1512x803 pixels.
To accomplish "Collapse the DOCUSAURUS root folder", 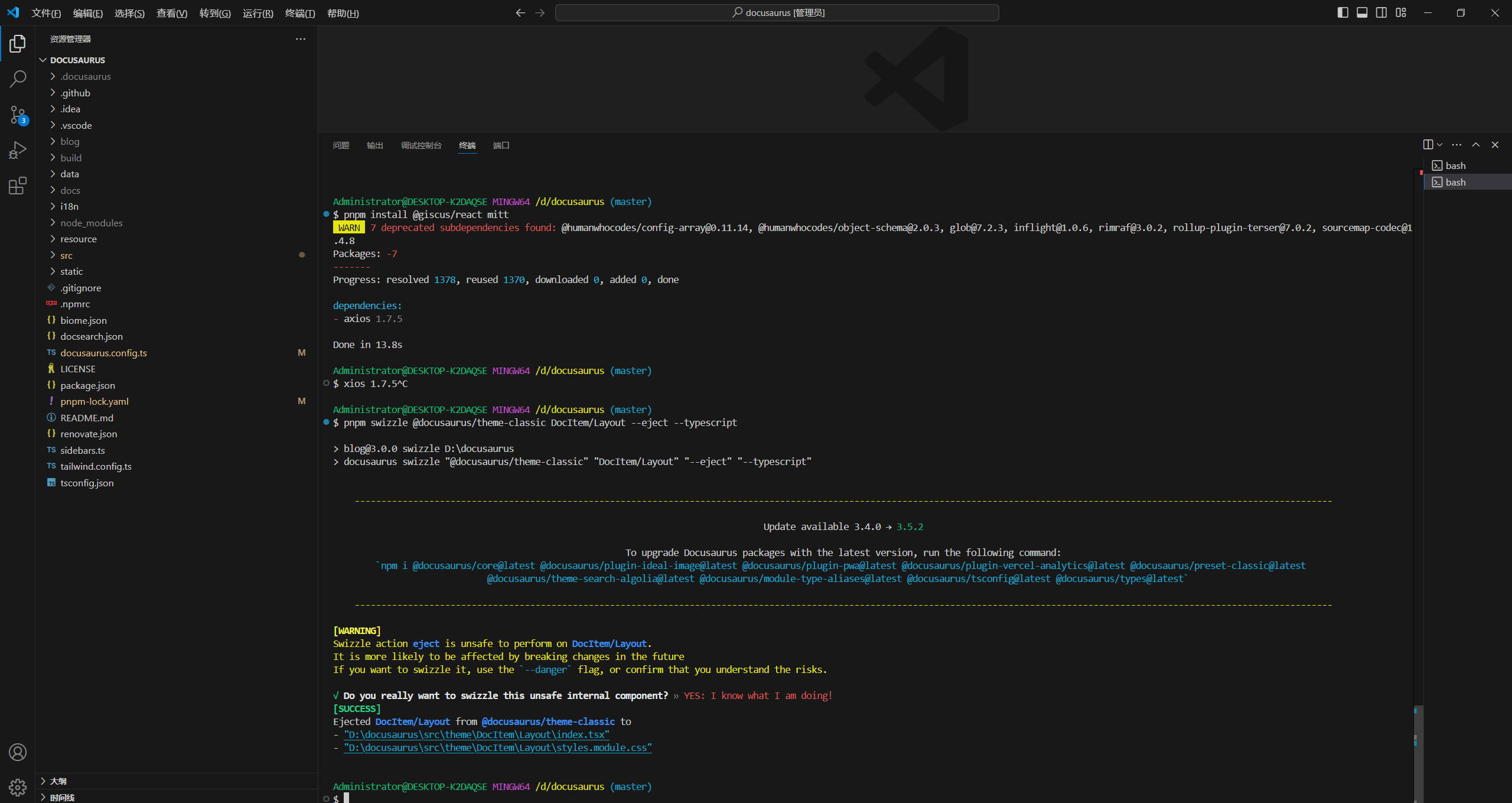I will (x=177, y=60).
